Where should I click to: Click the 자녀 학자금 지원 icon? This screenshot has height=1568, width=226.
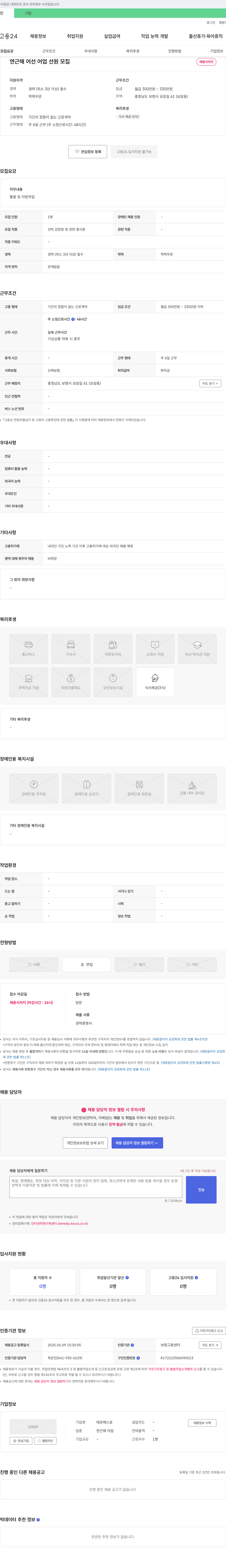(x=197, y=649)
